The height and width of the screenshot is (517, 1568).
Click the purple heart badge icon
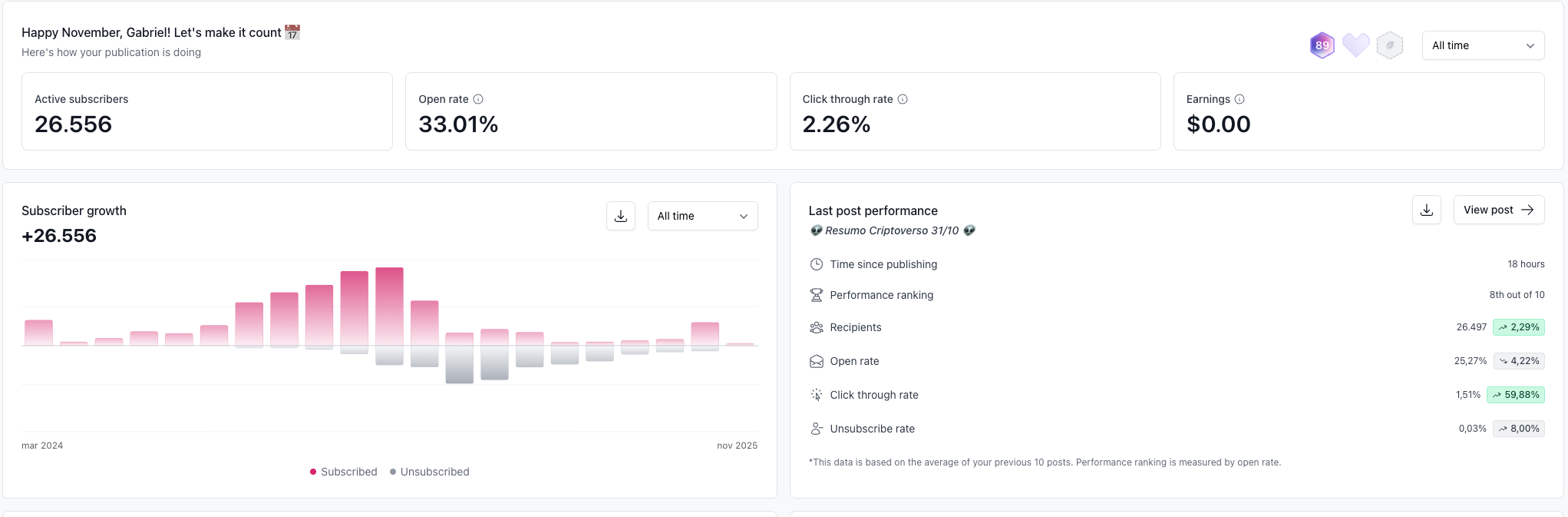[x=1355, y=45]
